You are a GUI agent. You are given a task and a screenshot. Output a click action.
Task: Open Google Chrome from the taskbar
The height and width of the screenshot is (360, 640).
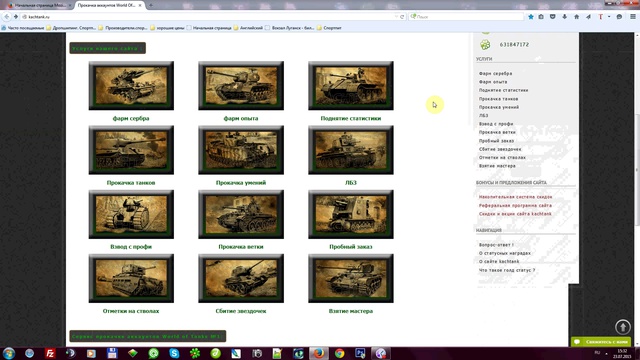pyautogui.click(x=339, y=353)
